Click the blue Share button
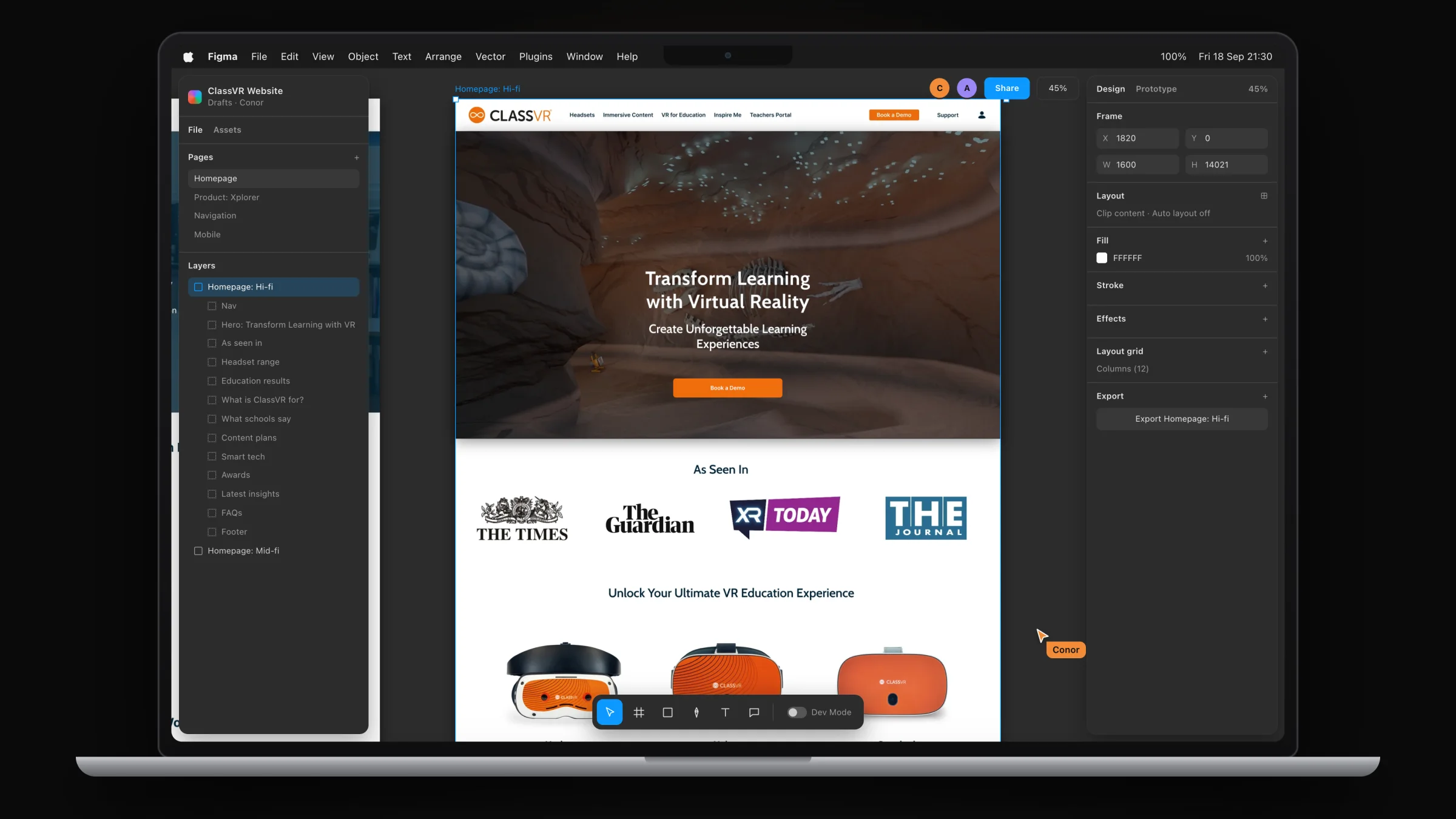 pos(1006,88)
